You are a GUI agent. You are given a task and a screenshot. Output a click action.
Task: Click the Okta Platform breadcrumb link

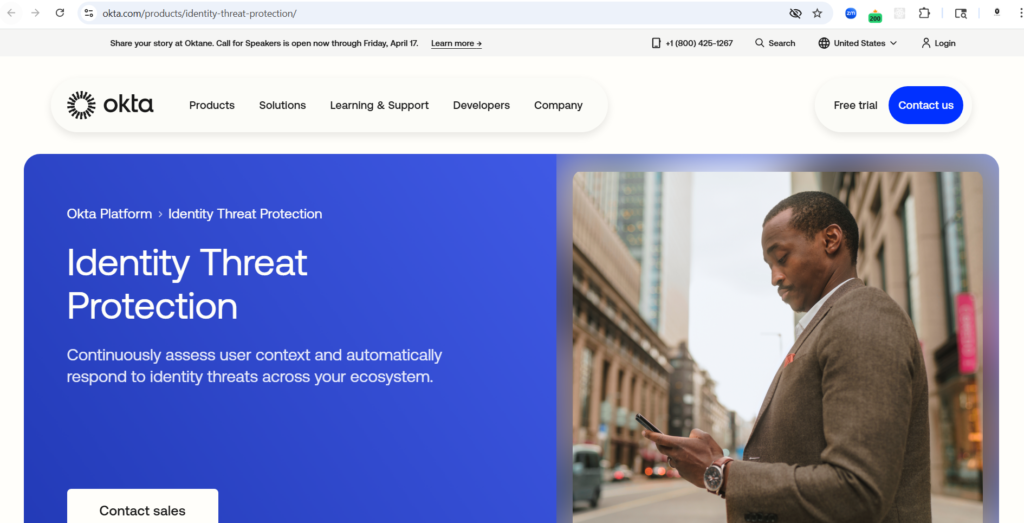[x=109, y=213]
